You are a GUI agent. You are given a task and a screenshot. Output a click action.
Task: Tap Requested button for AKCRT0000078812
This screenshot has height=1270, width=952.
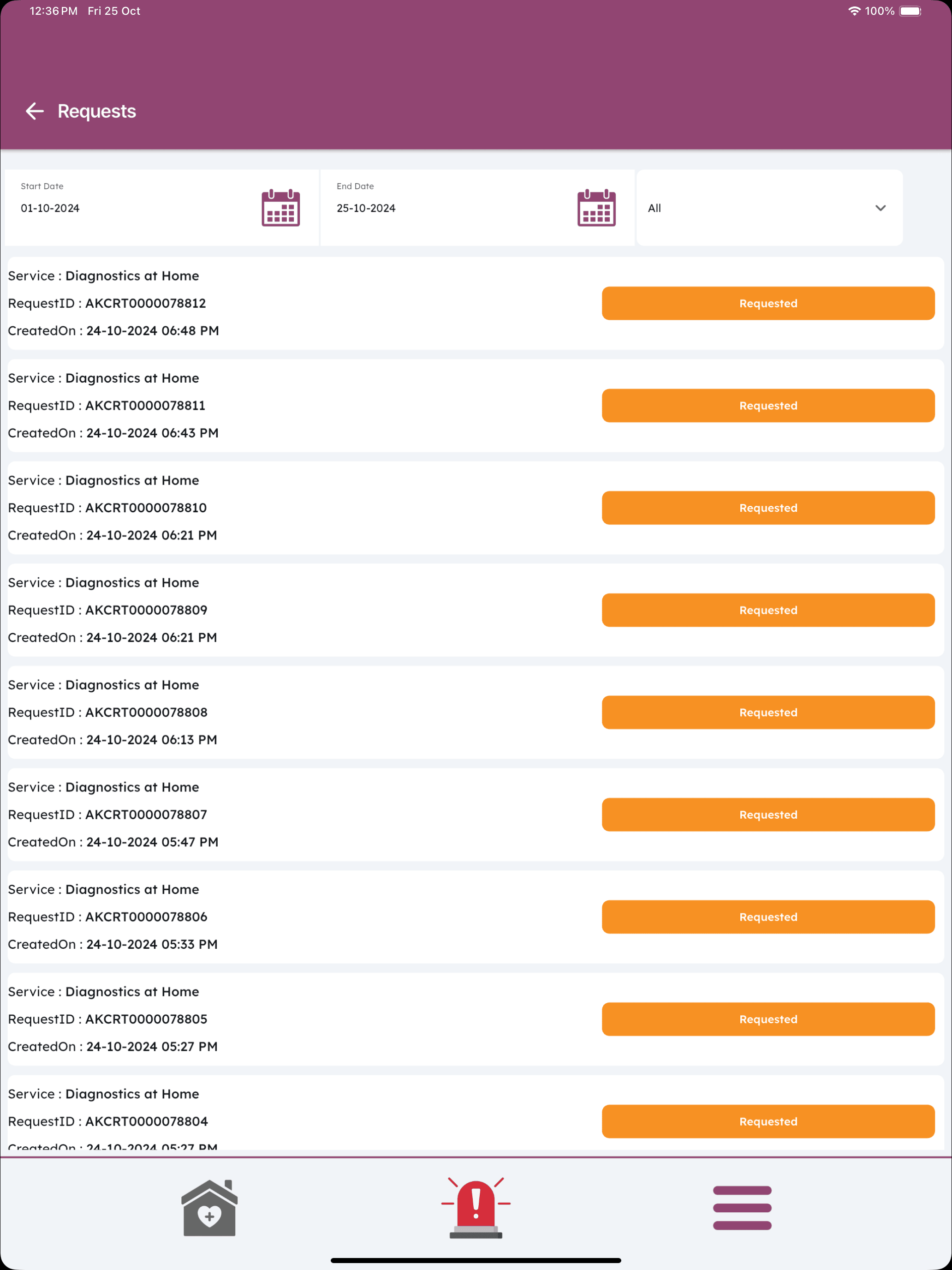pos(768,303)
